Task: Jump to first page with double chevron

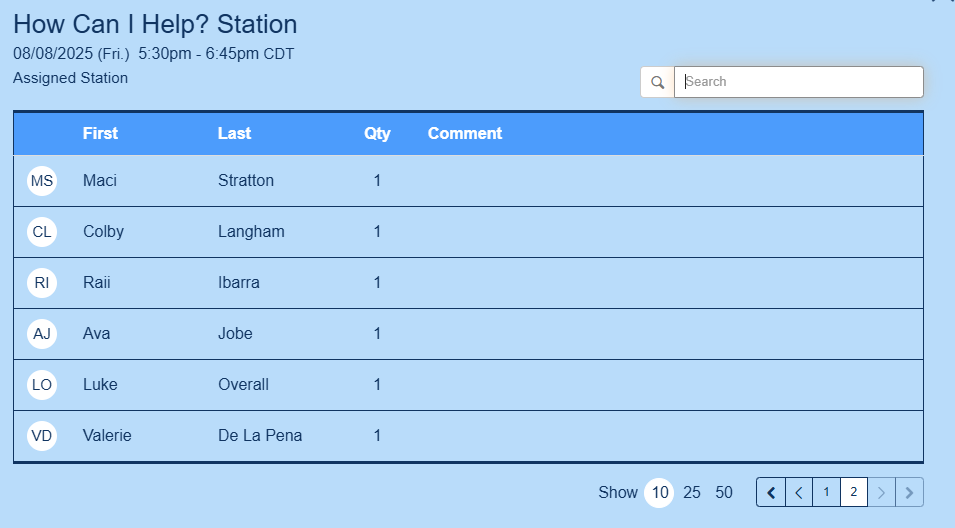Action: [x=771, y=492]
